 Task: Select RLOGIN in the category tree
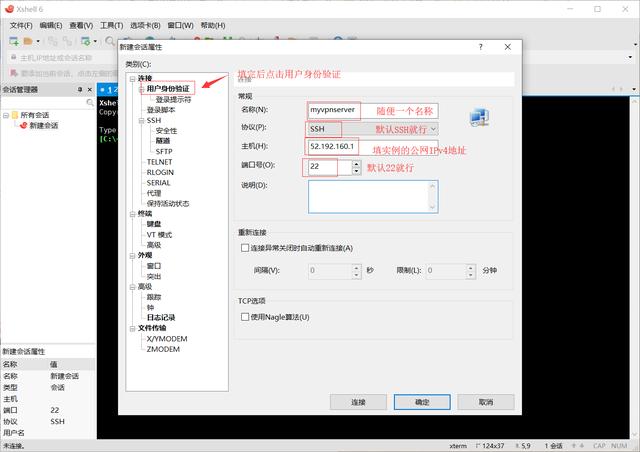(x=160, y=172)
